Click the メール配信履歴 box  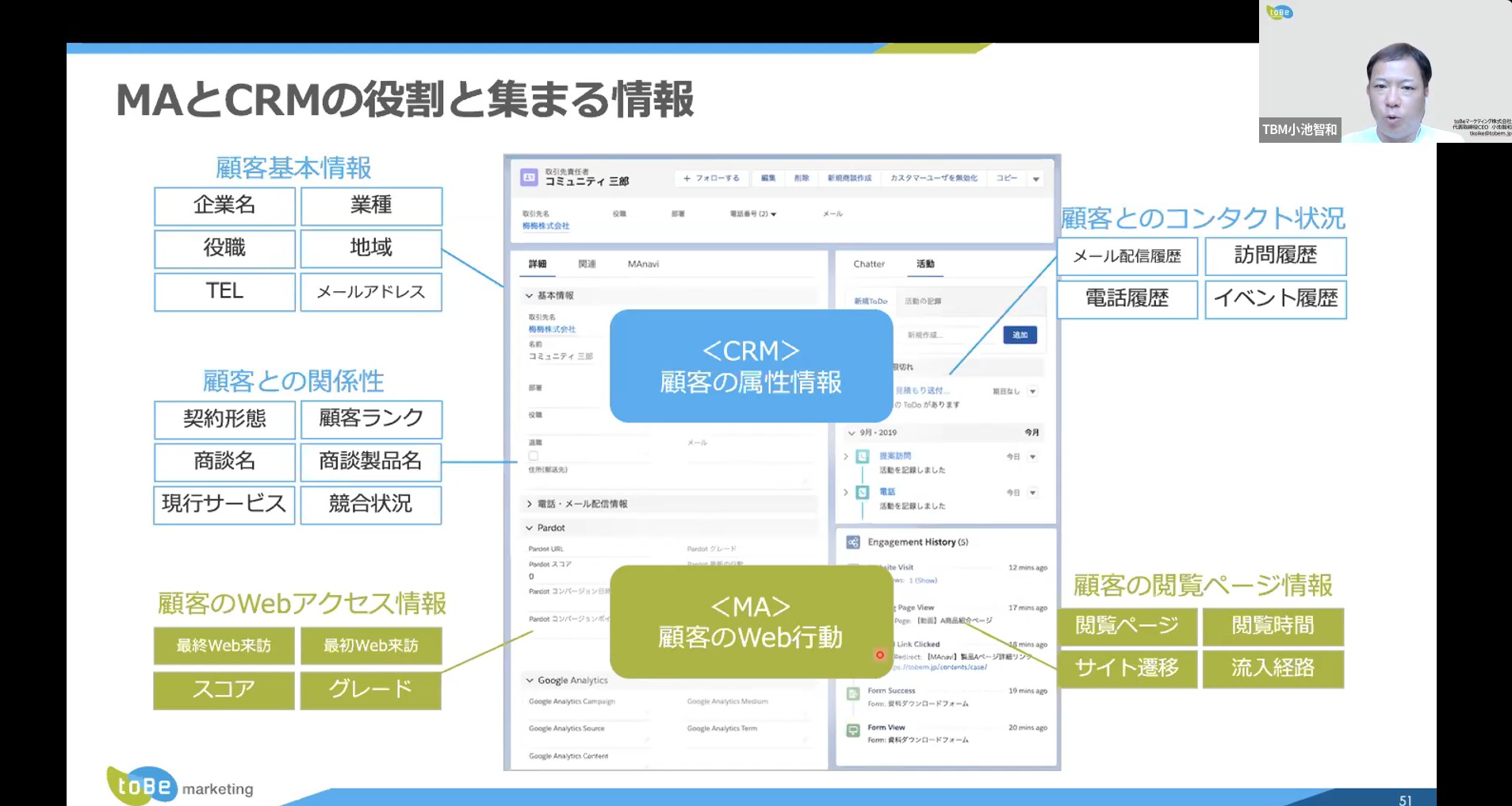(1127, 256)
